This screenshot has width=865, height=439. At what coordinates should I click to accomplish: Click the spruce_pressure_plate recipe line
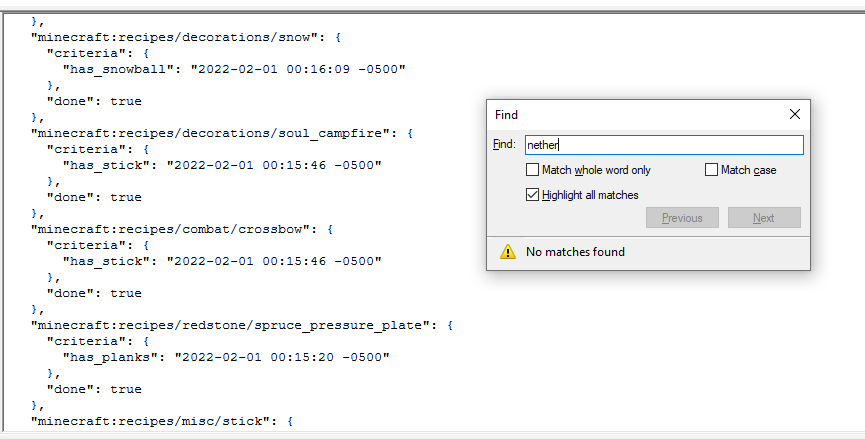(x=242, y=325)
